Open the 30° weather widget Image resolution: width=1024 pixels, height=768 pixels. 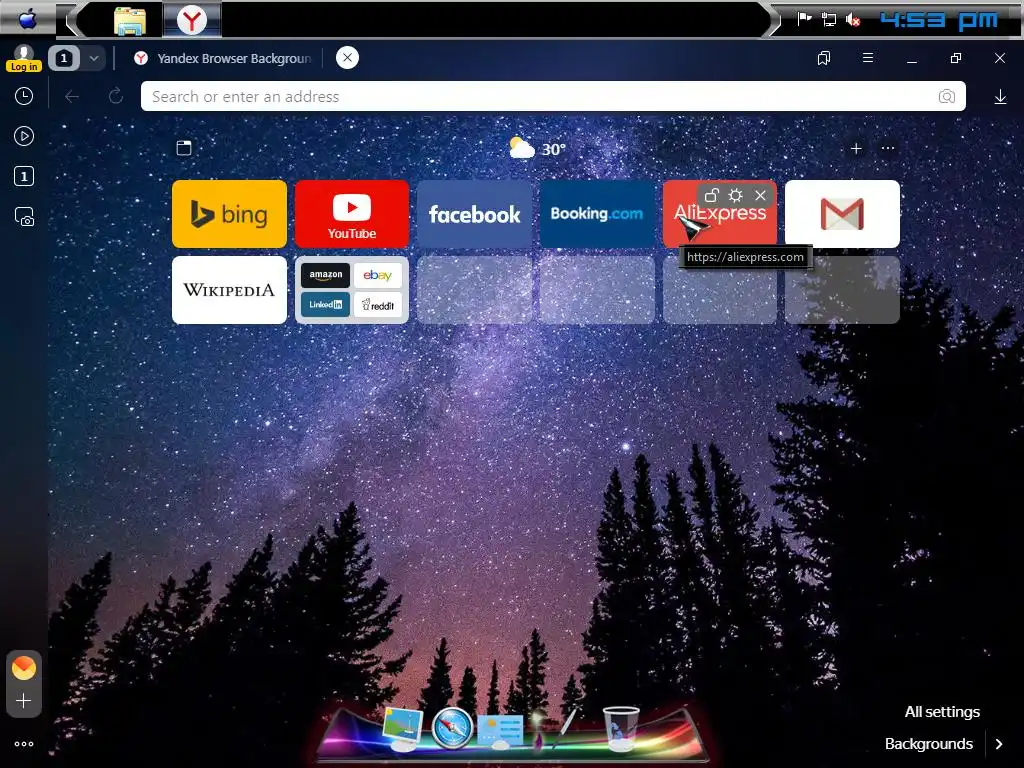pos(537,149)
